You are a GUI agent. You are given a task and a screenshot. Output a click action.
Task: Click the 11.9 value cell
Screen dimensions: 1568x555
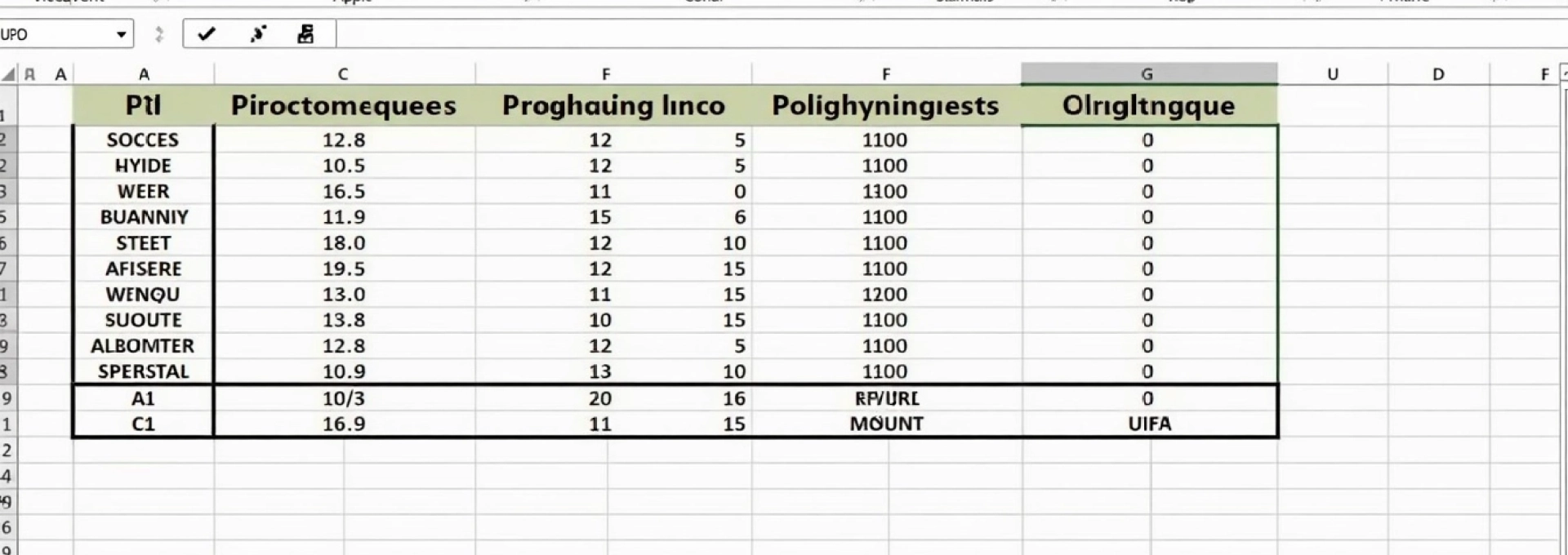pos(344,217)
